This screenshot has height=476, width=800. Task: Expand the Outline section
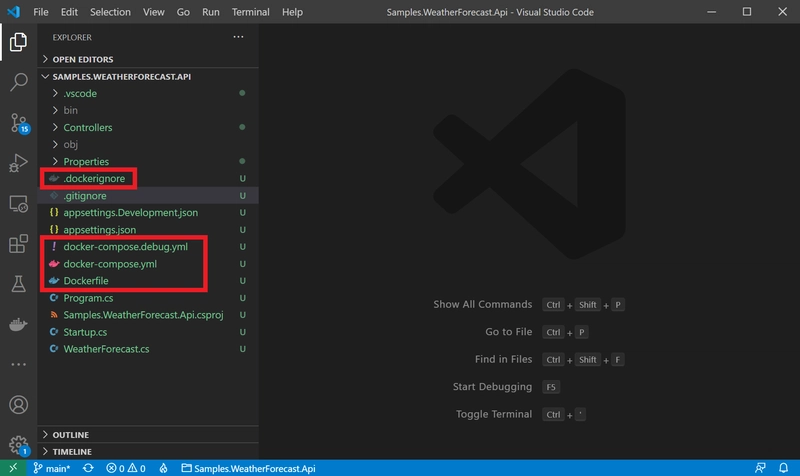(x=148, y=435)
